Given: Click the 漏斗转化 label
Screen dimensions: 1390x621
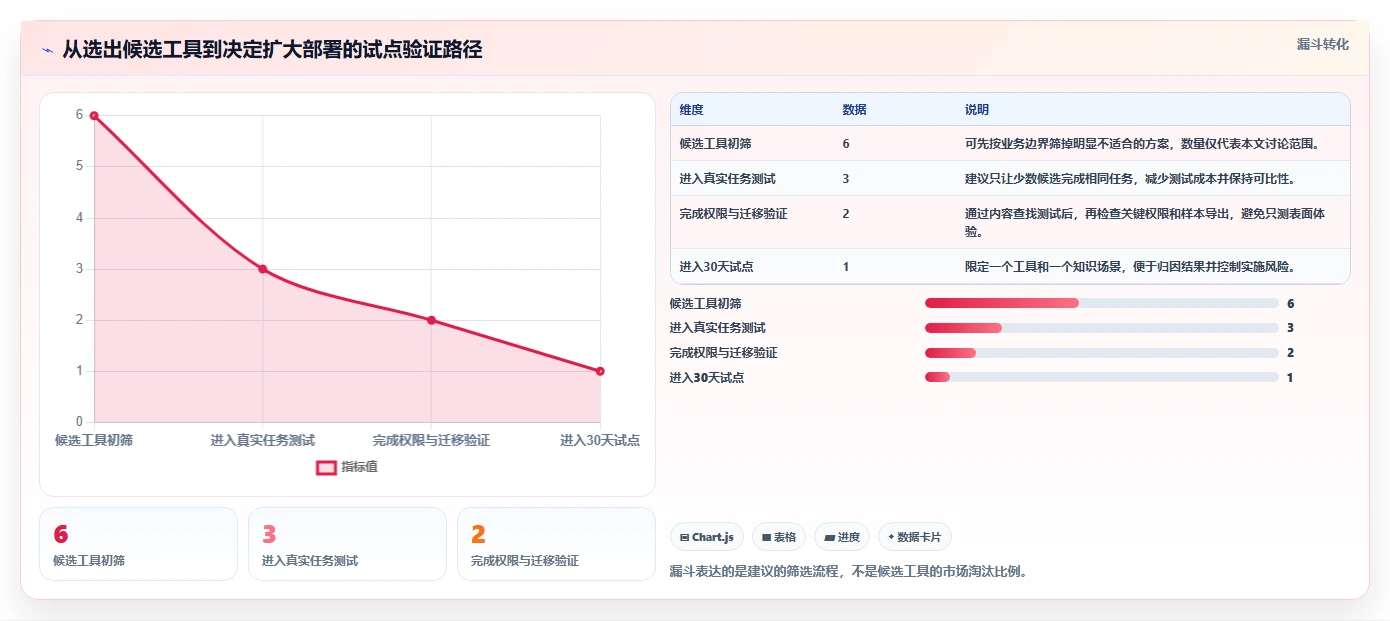Looking at the screenshot, I should pos(1323,44).
